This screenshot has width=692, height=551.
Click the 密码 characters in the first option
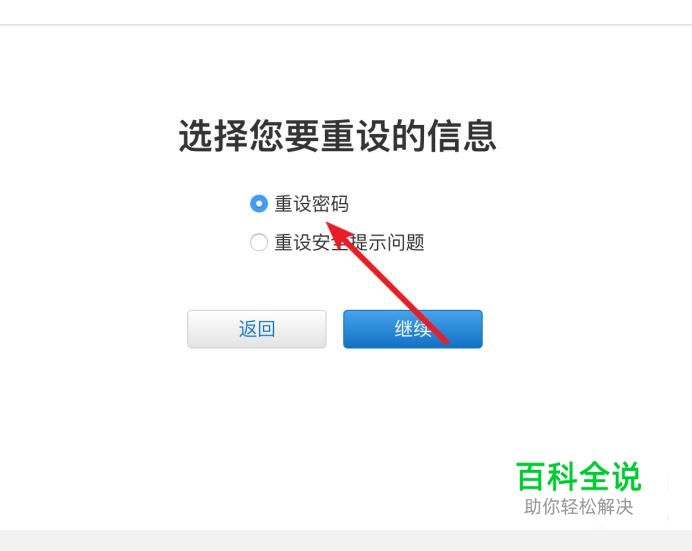pos(330,204)
